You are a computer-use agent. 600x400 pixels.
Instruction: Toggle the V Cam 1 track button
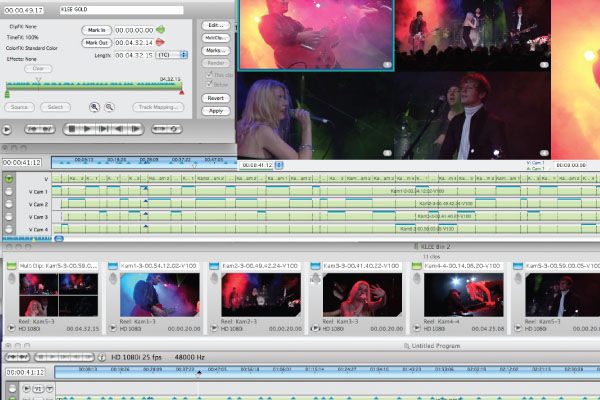pos(9,192)
